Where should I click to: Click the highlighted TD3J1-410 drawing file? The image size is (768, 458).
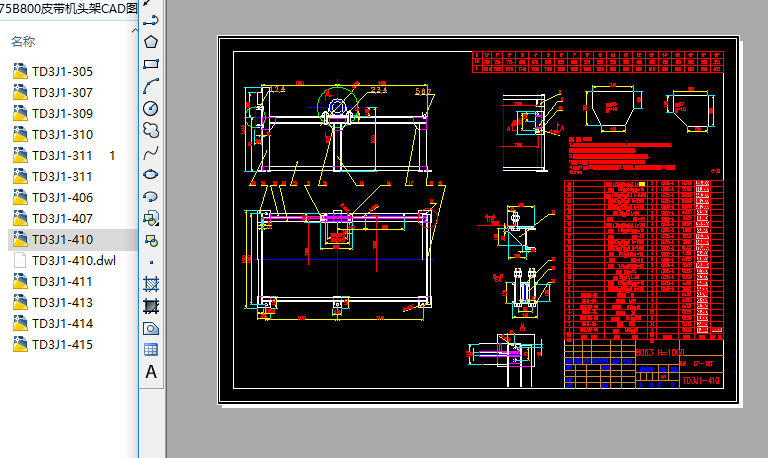(x=73, y=240)
